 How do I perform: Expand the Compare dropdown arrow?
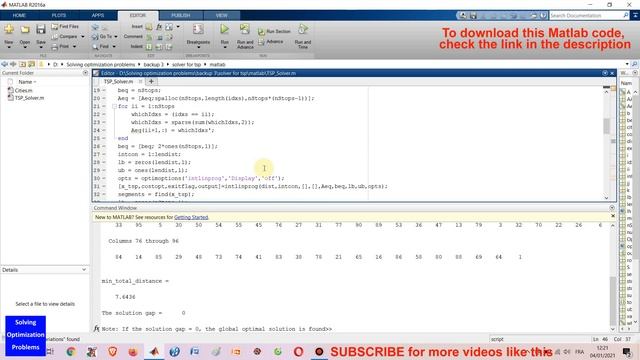point(83,37)
